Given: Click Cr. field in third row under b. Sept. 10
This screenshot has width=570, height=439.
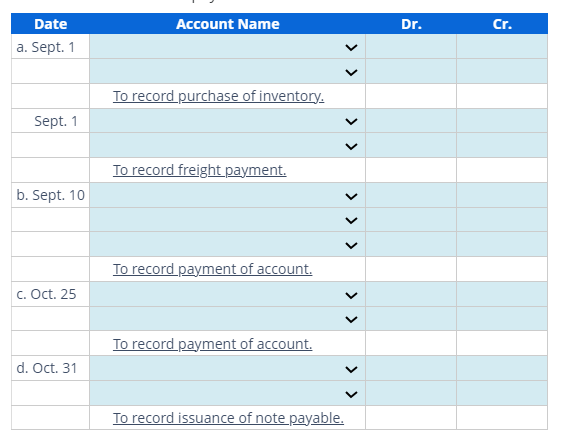Looking at the screenshot, I should tap(502, 245).
